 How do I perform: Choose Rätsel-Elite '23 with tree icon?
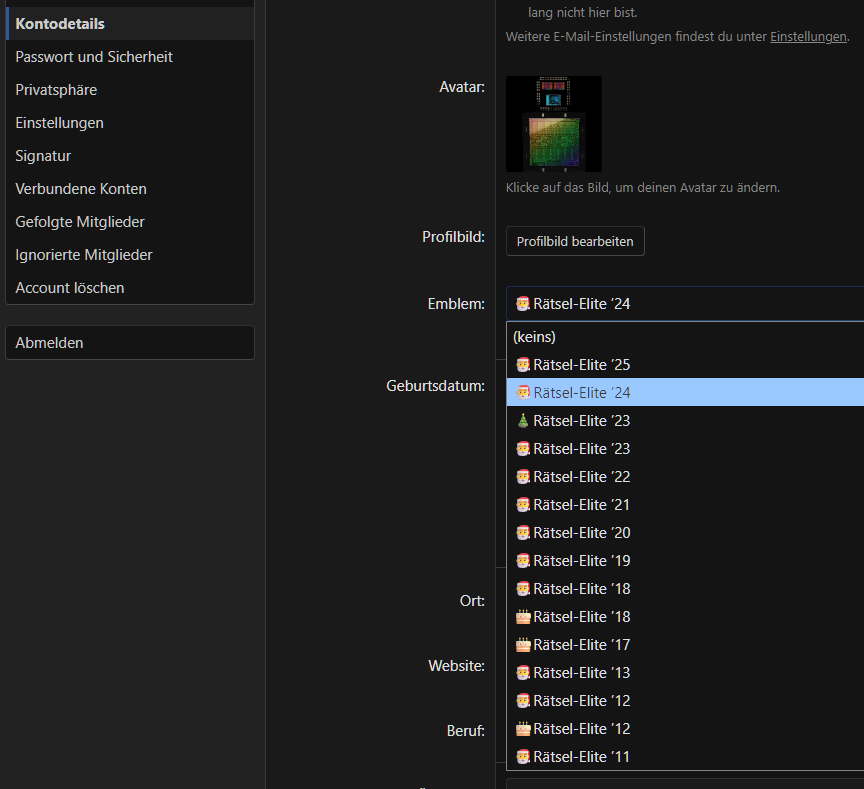685,420
